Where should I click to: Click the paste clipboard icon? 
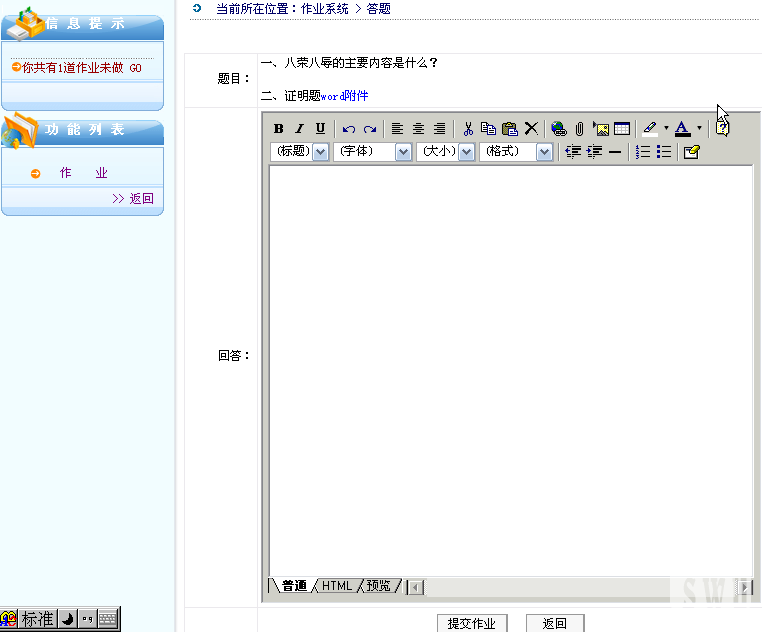click(510, 129)
